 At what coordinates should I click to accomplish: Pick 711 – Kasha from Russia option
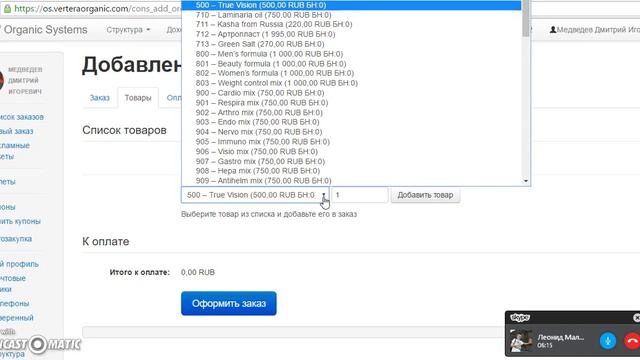(351, 24)
